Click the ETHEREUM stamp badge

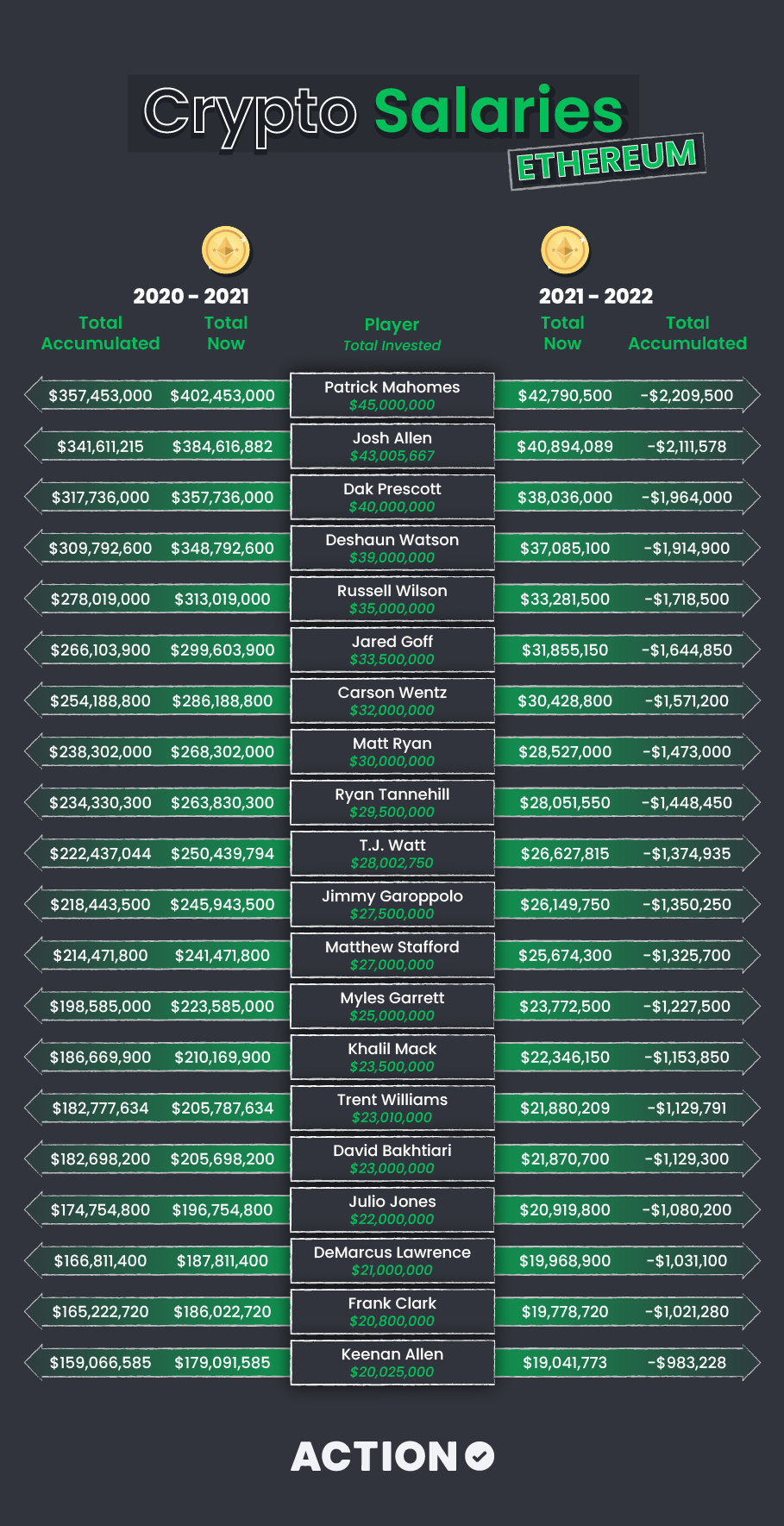pos(607,160)
